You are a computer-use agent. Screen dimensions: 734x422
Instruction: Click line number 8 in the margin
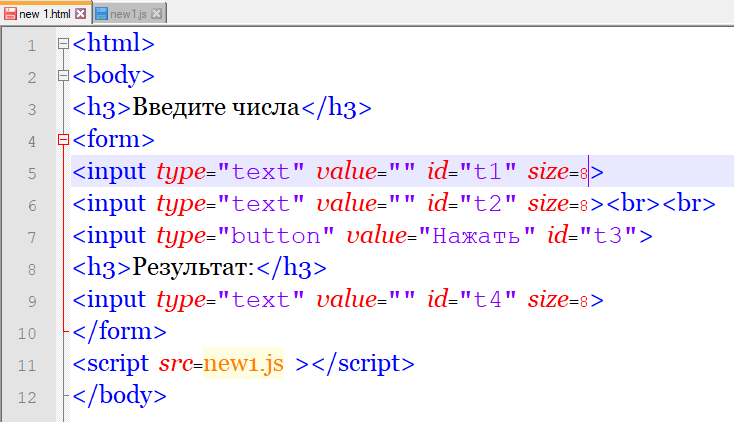pyautogui.click(x=32, y=269)
